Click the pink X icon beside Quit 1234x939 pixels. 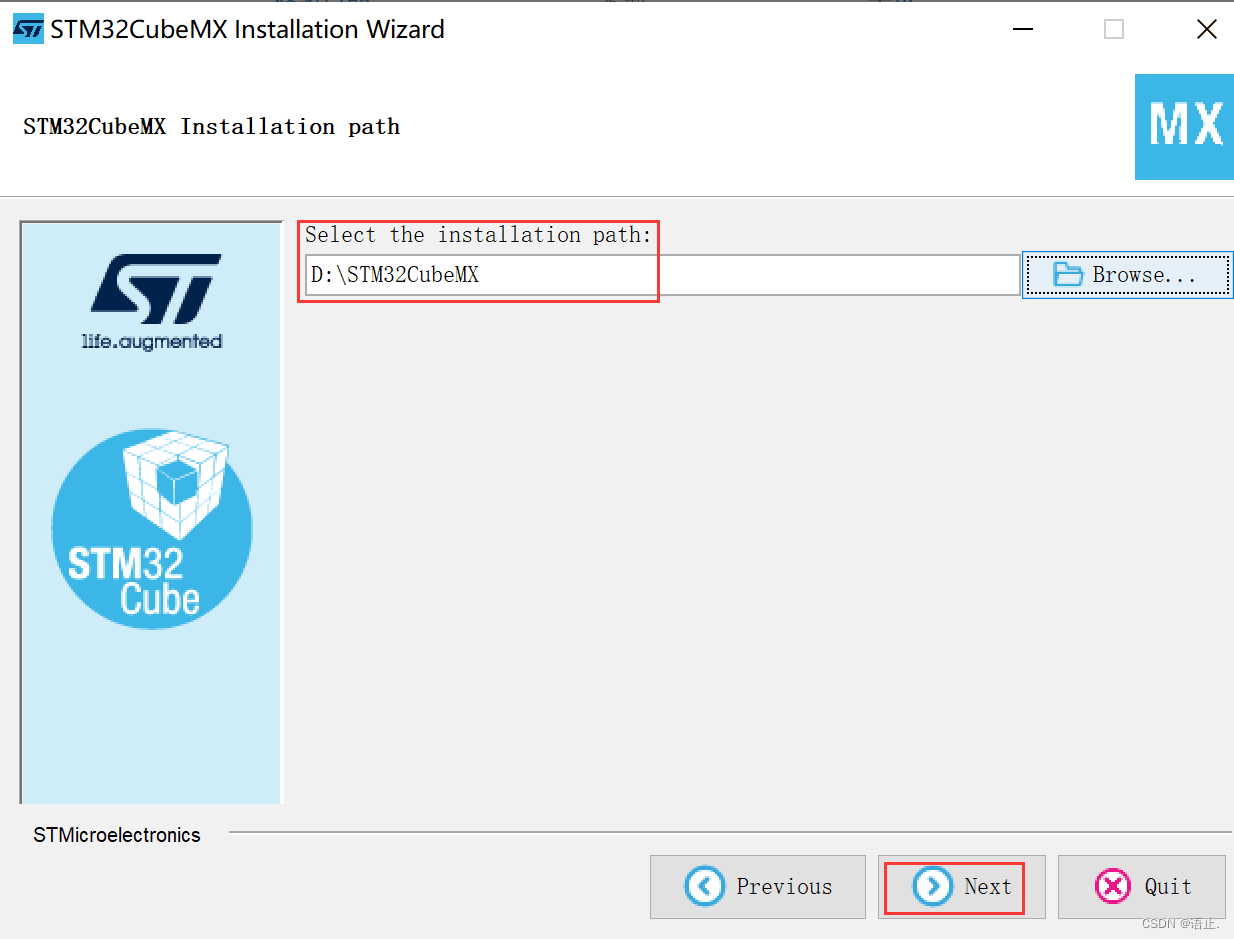[1113, 886]
